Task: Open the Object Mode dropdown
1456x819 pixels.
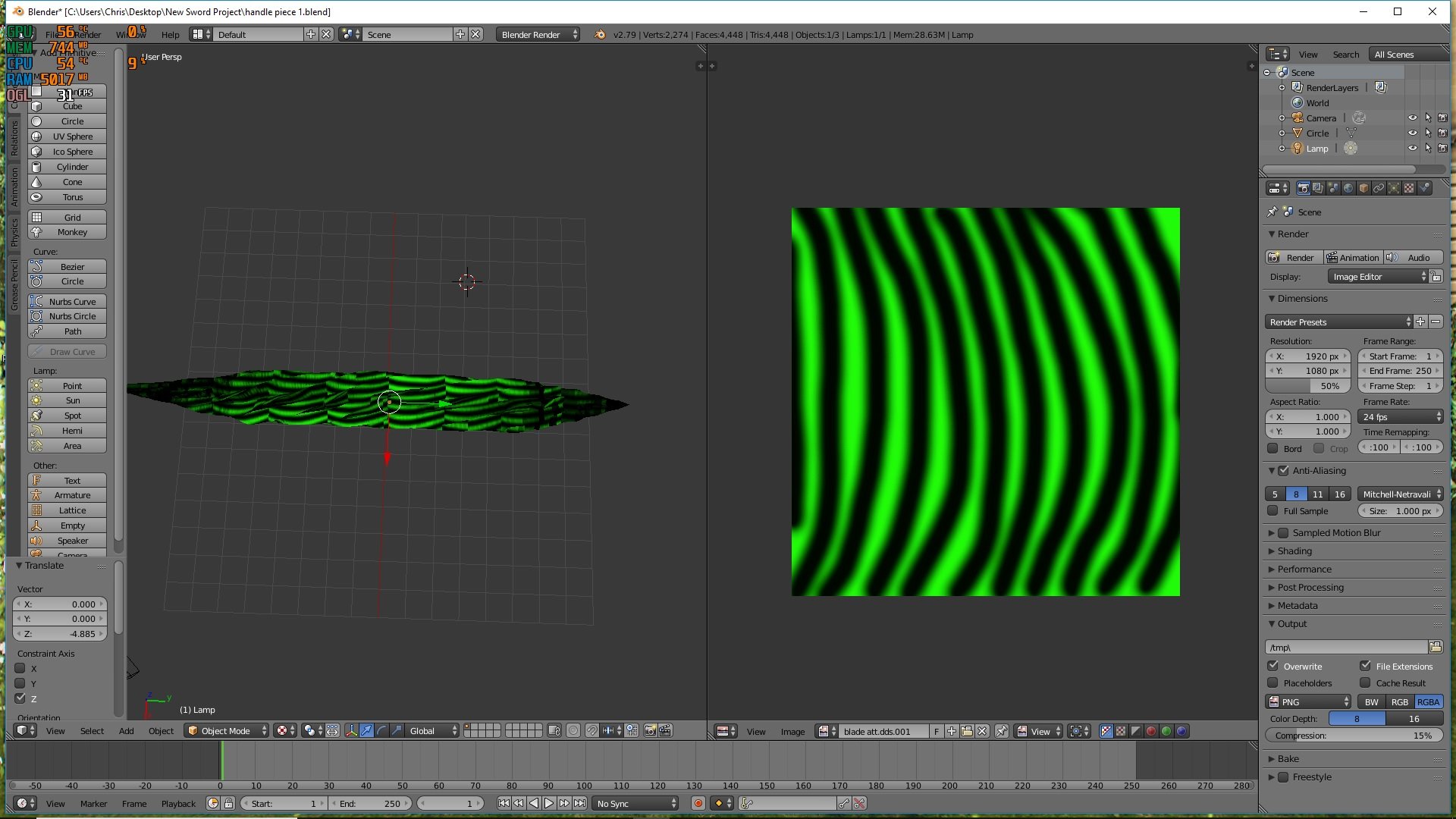Action: point(227,730)
